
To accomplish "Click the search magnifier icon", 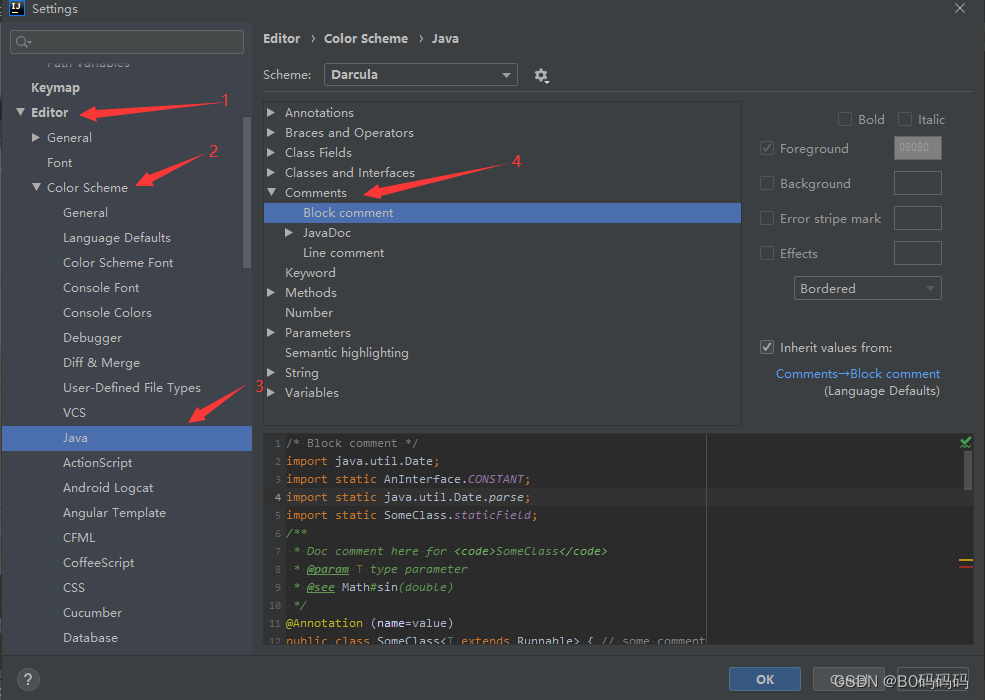I will (23, 42).
